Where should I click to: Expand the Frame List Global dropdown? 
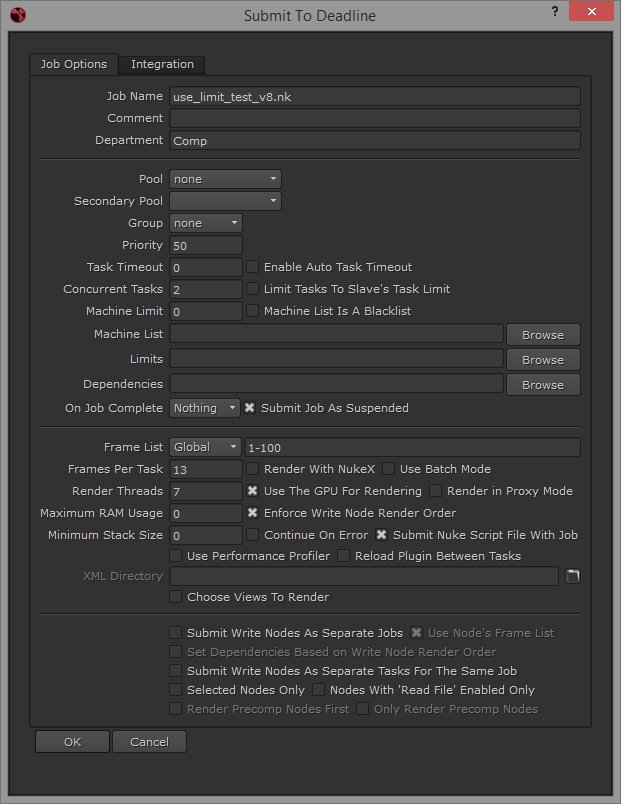[x=205, y=447]
